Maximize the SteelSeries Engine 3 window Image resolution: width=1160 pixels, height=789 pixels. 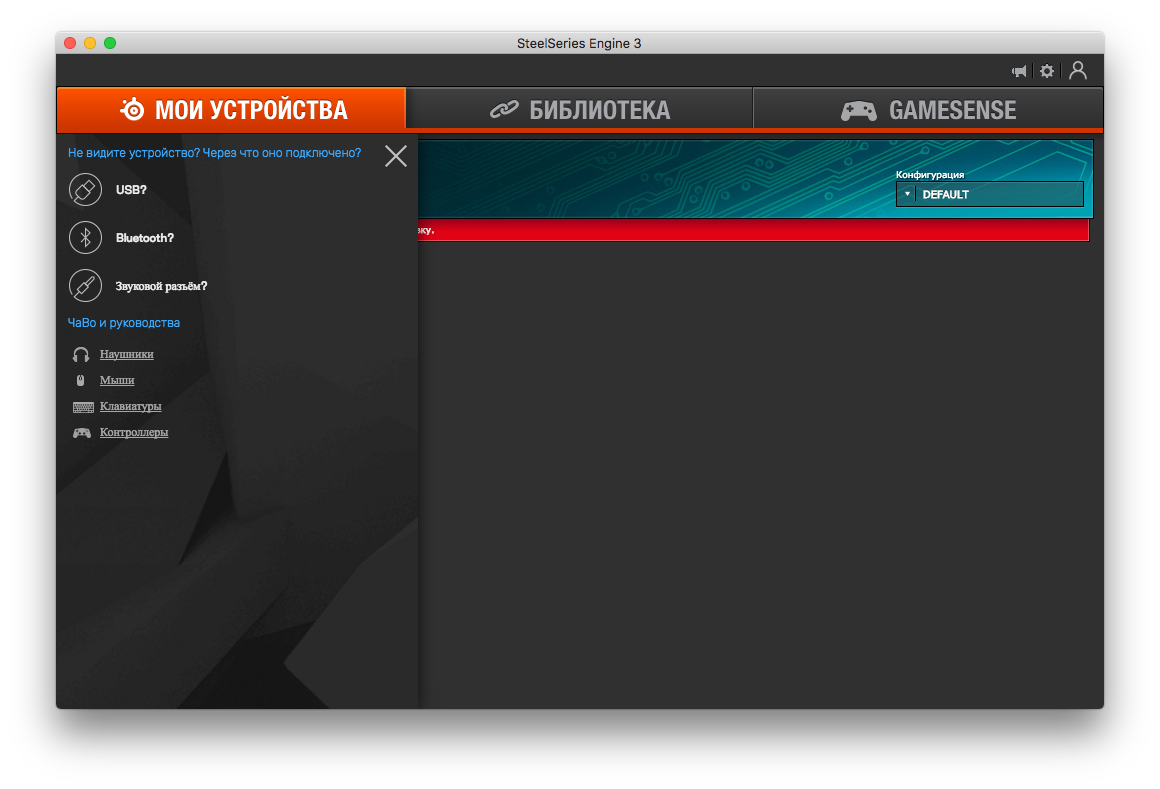[x=110, y=43]
